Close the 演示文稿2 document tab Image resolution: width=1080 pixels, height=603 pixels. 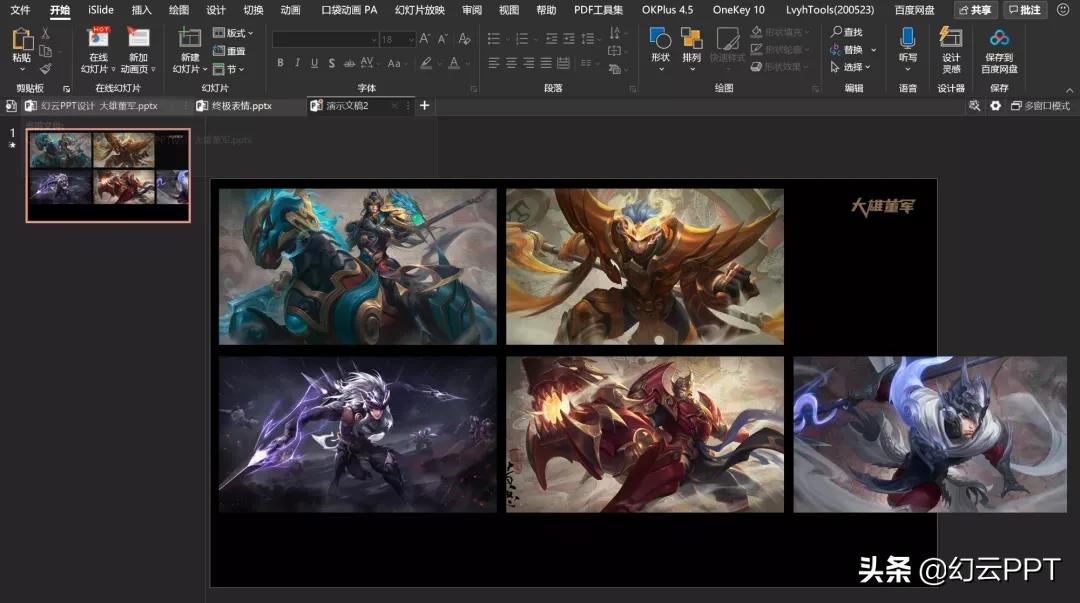click(x=395, y=105)
